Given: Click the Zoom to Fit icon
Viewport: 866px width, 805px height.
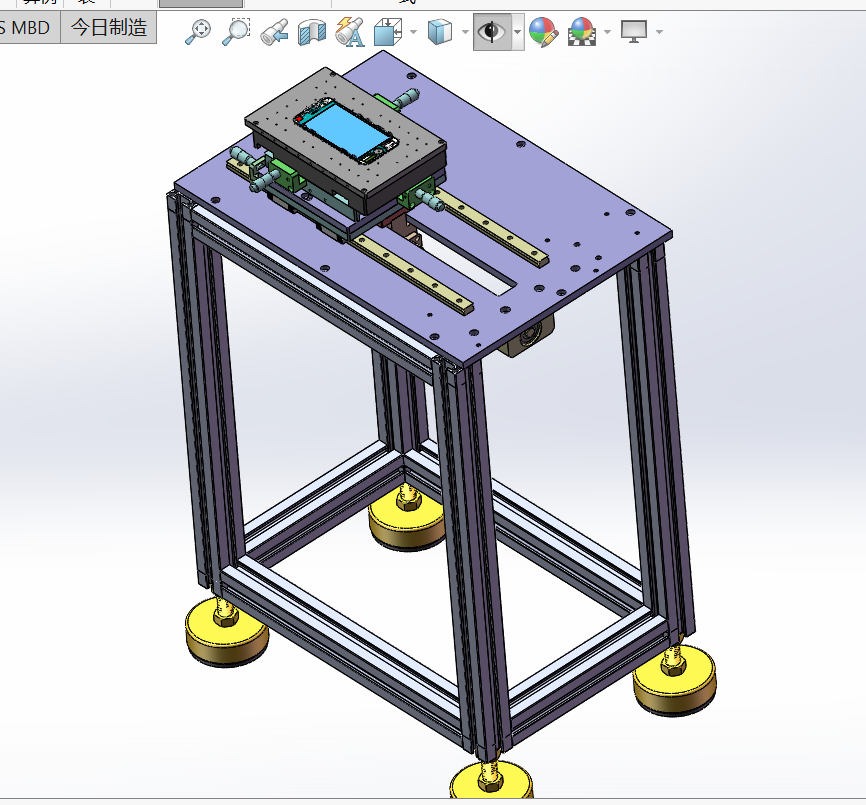Looking at the screenshot, I should tap(198, 31).
